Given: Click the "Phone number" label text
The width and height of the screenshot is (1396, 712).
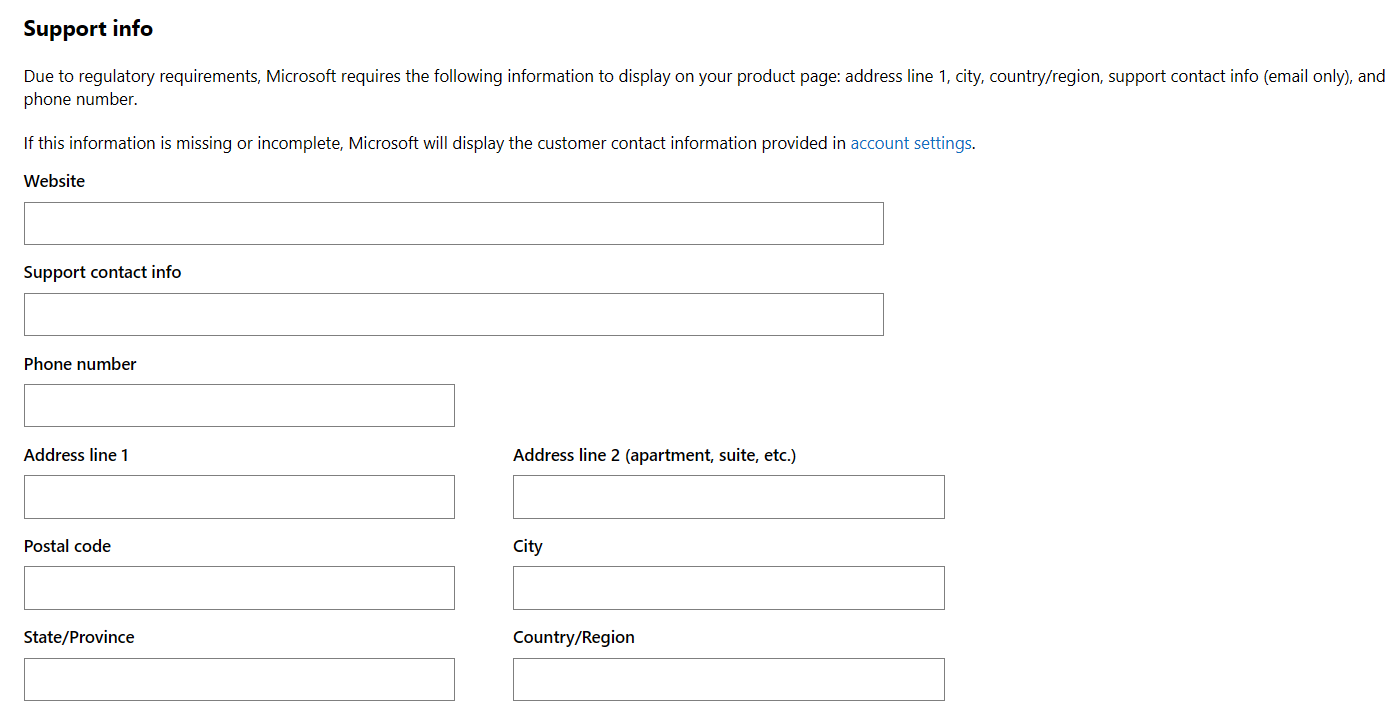Looking at the screenshot, I should coord(80,364).
